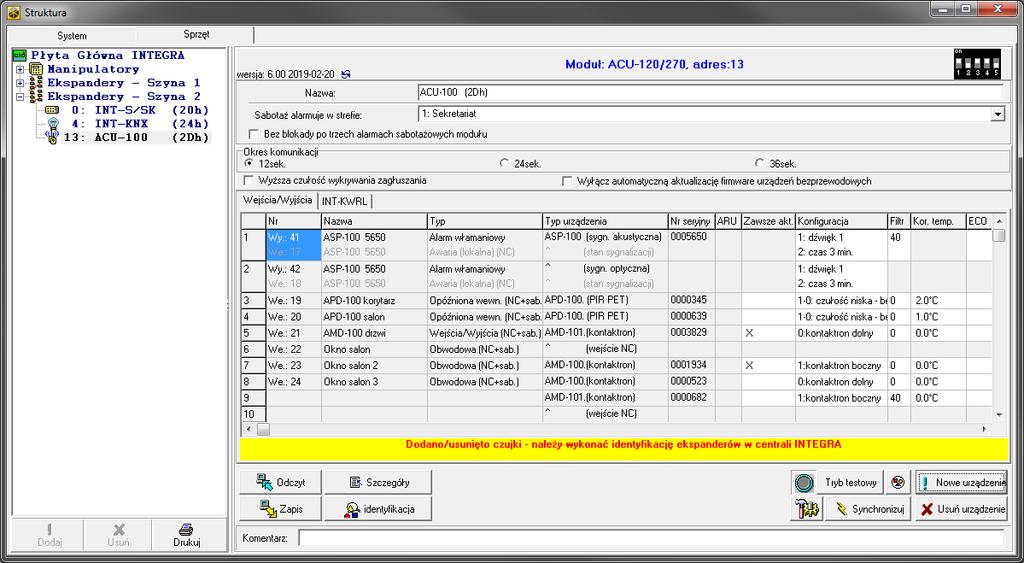Collapse the Ekspandery - Szyna 2 node

tap(20, 97)
